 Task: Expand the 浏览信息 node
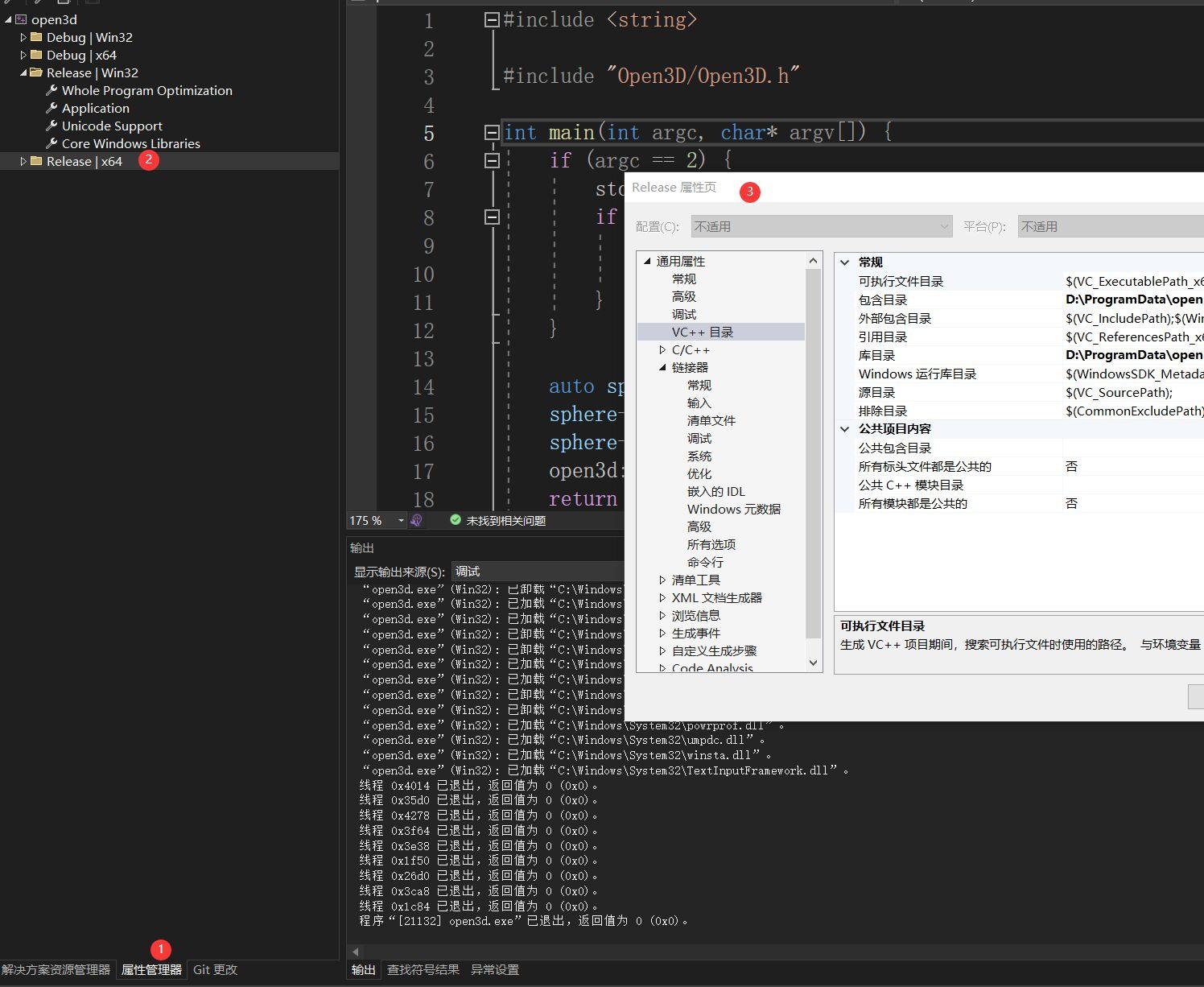click(x=662, y=615)
